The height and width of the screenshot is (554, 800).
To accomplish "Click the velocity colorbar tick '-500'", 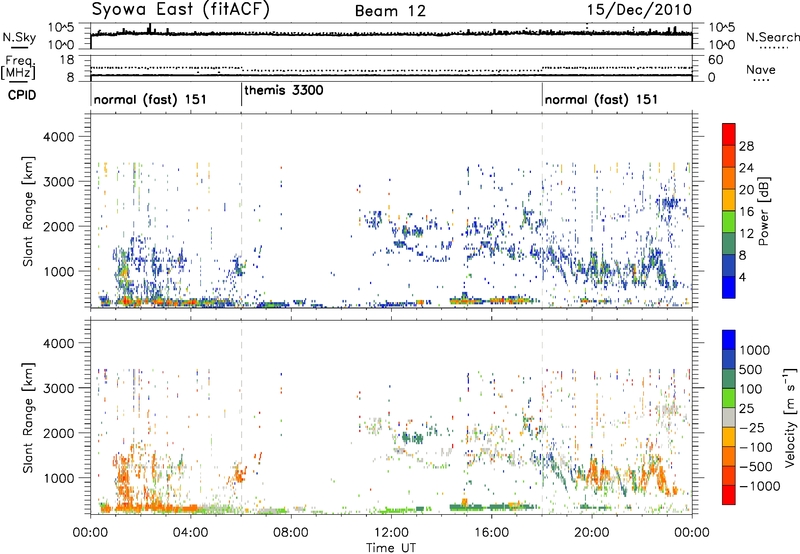I will click(756, 467).
